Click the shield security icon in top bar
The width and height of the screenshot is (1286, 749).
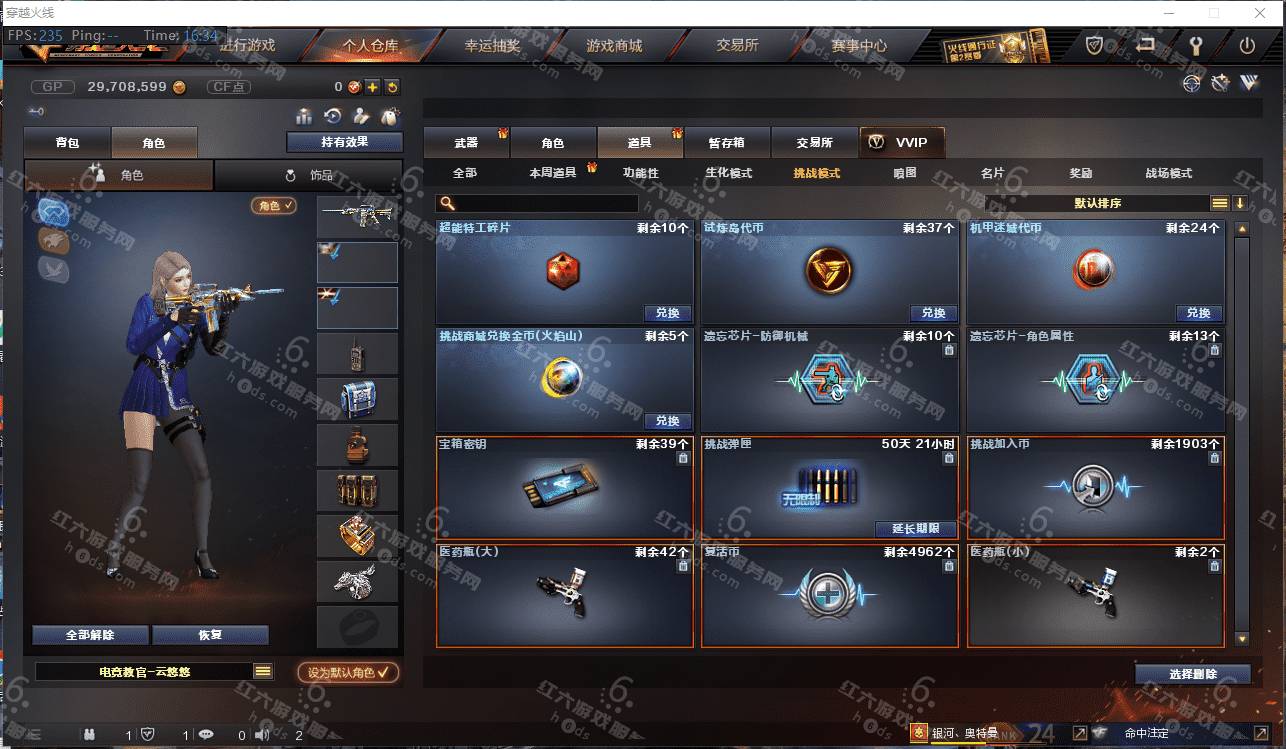tap(1095, 46)
